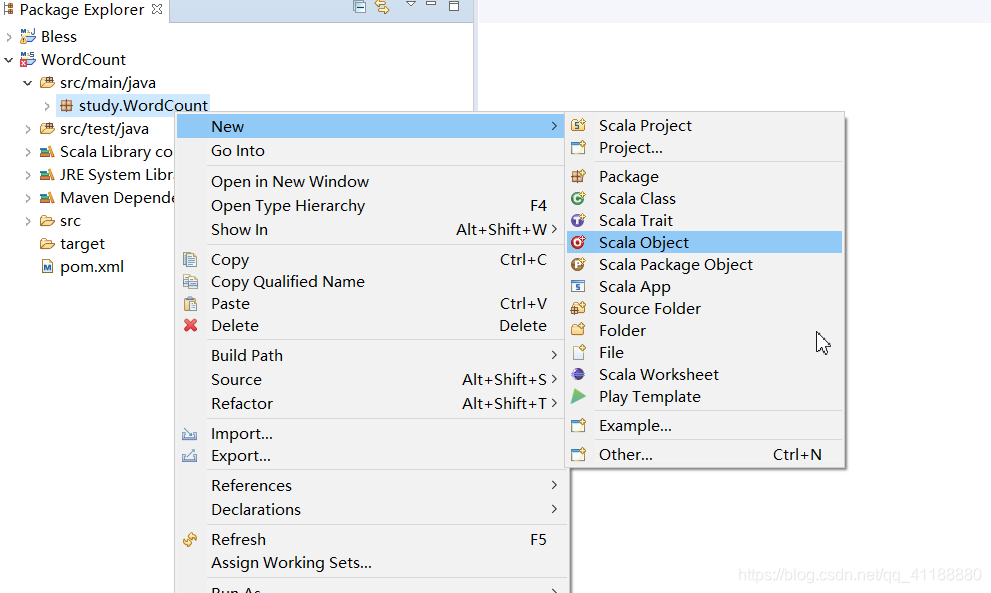991x593 pixels.
Task: Click the Package Explorer tab title
Action: tap(82, 9)
